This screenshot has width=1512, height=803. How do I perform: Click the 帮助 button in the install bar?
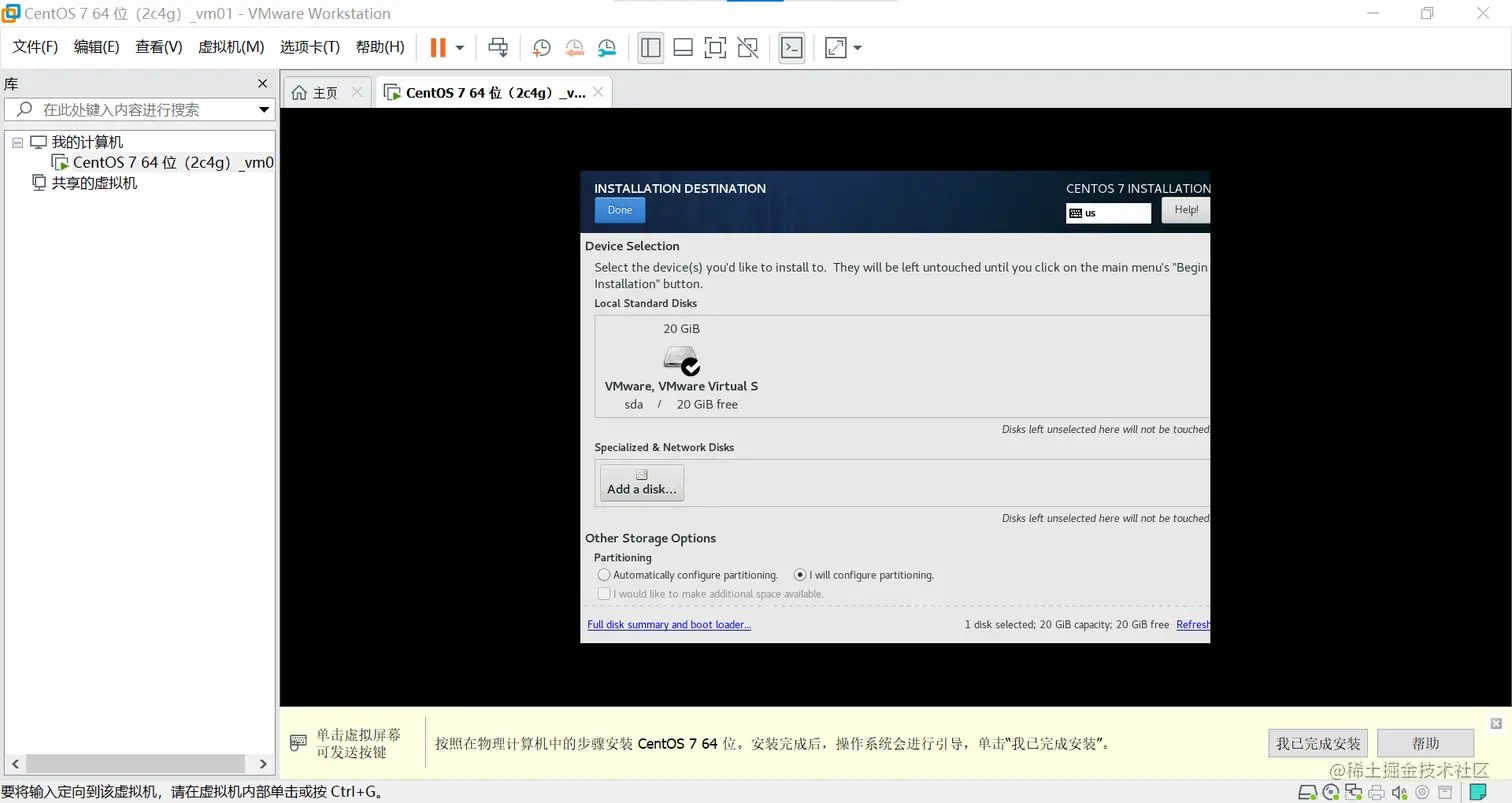coord(1425,743)
